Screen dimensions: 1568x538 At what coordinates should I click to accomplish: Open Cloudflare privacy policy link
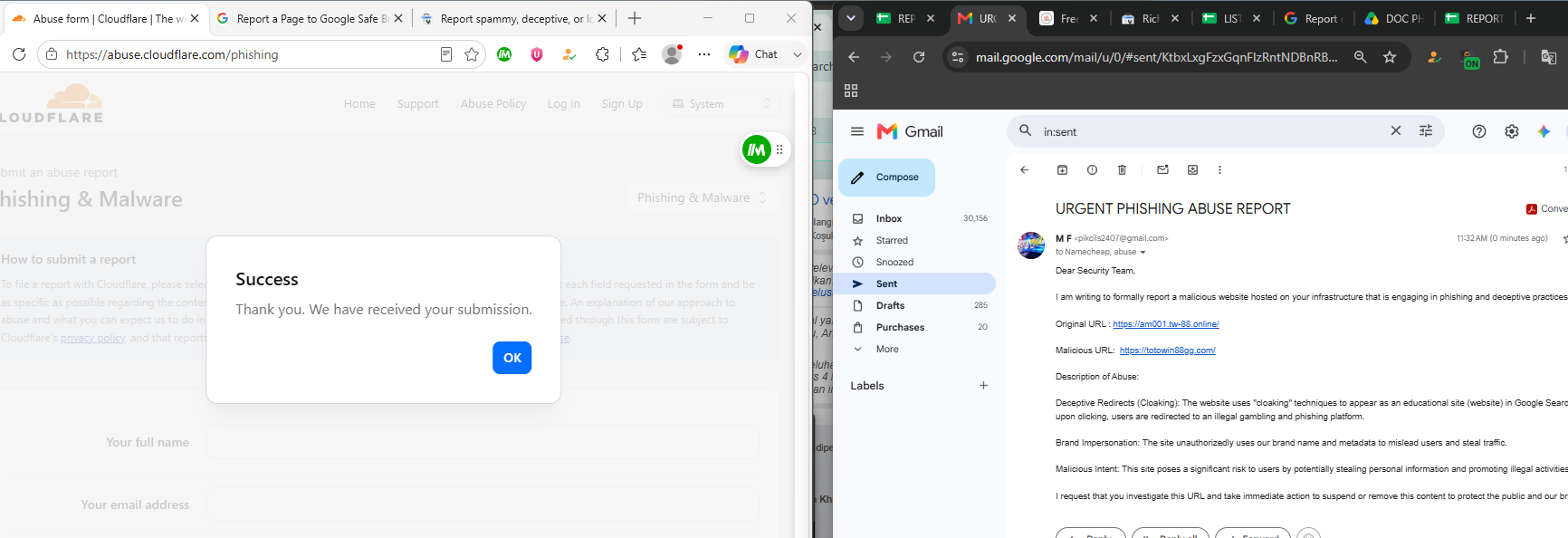pos(93,338)
